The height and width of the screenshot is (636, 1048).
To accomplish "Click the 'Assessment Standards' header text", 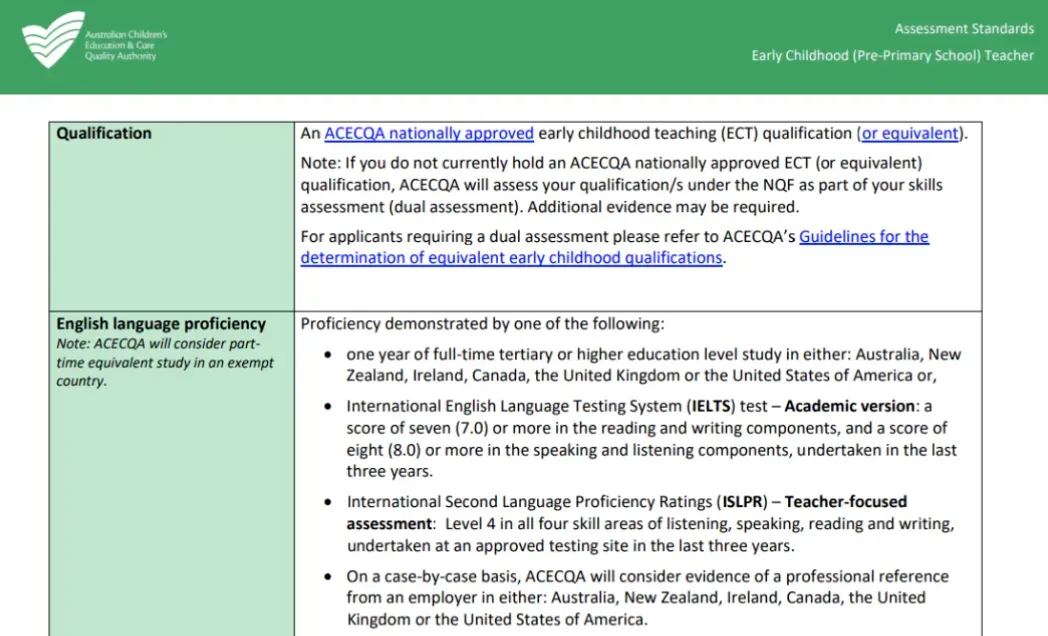I will click(964, 29).
